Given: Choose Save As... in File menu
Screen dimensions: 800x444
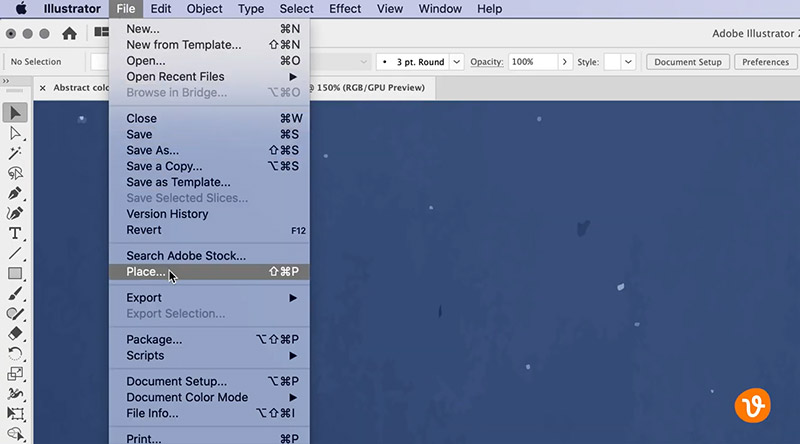Looking at the screenshot, I should [x=209, y=151].
